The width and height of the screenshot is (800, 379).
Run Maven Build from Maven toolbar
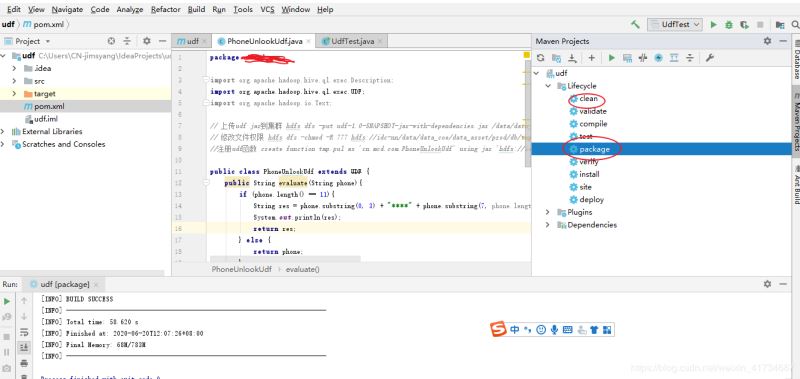(611, 58)
